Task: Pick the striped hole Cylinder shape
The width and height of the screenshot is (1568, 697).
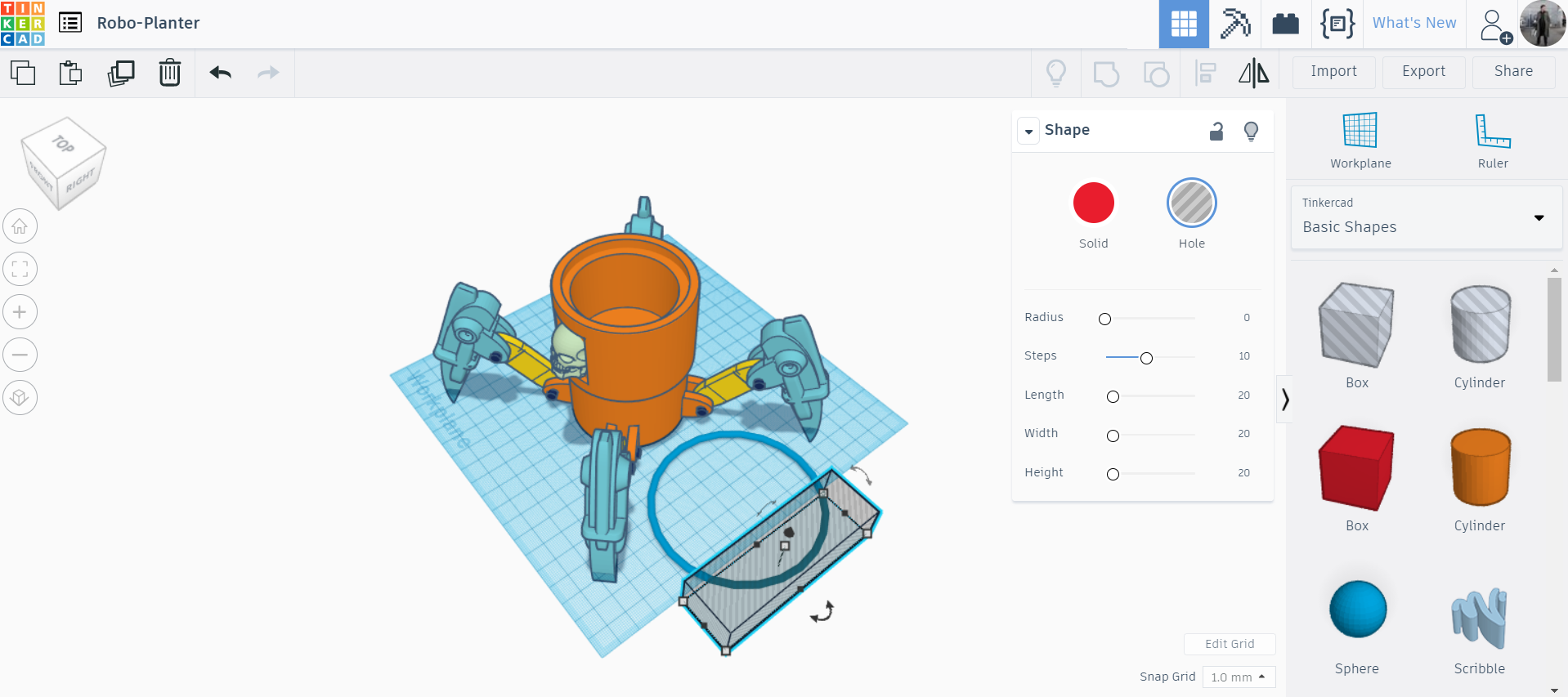Action: click(1481, 324)
